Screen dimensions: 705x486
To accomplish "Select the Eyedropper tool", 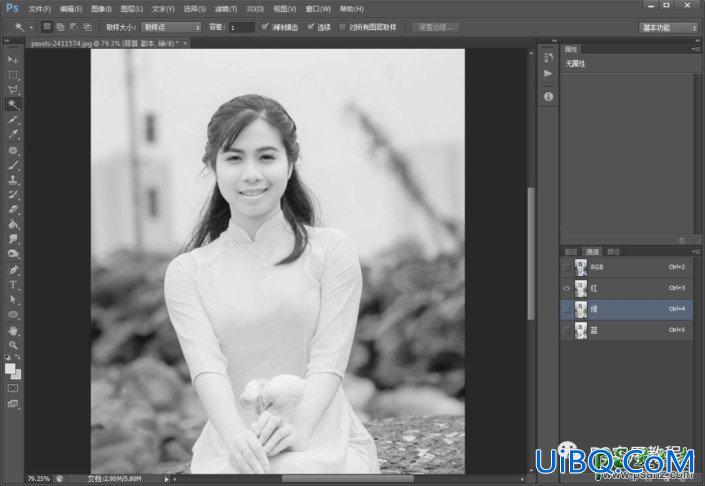I will coord(13,134).
